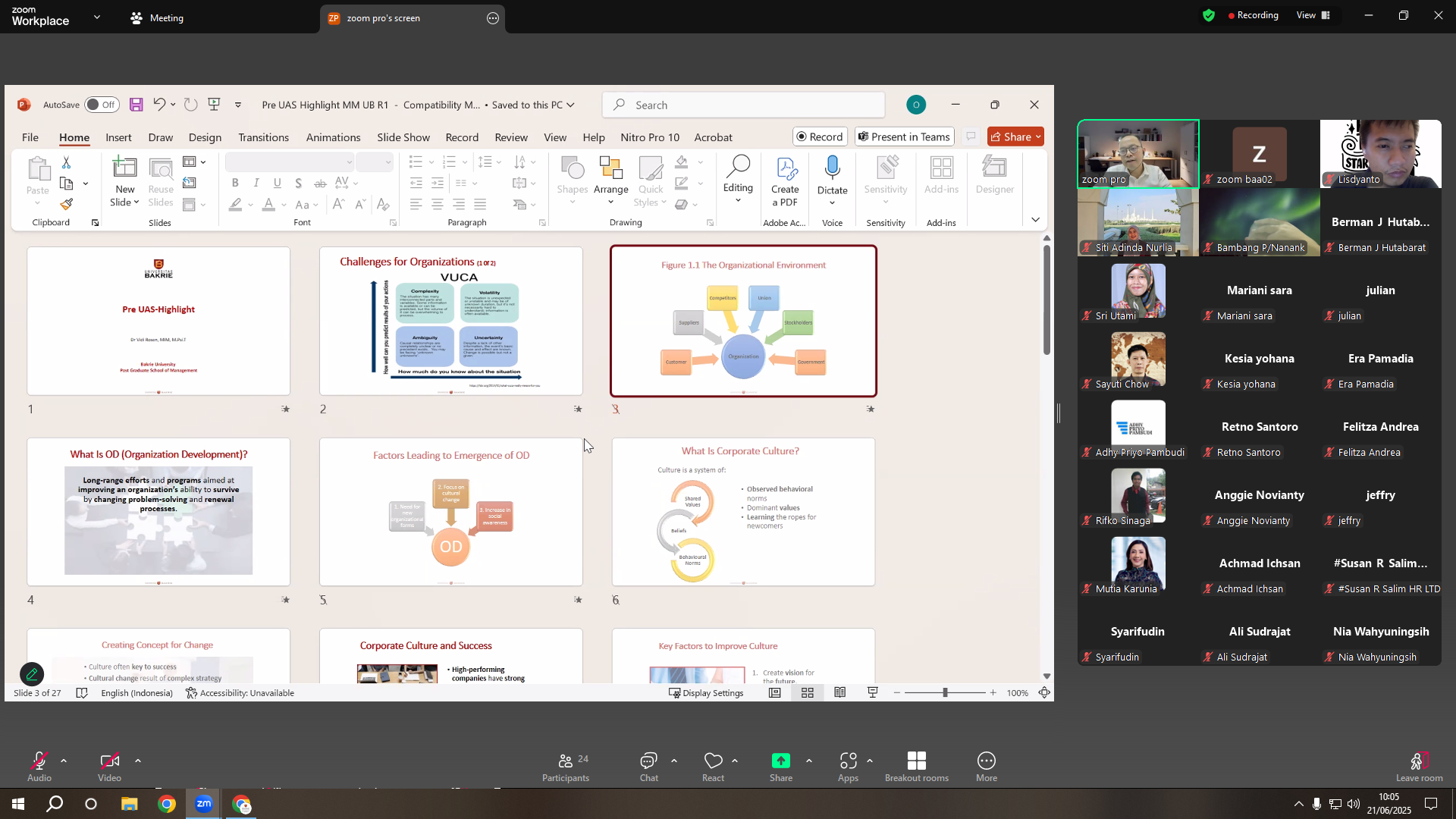Switch to Normal view icon
The image size is (1456, 819).
(x=775, y=693)
